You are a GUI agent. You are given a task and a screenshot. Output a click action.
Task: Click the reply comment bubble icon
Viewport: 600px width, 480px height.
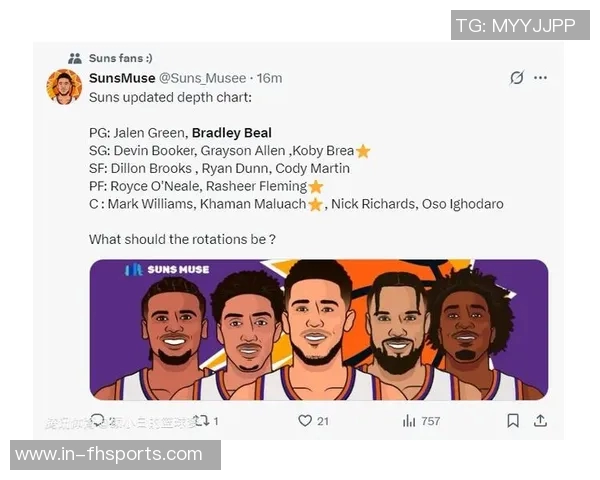97,420
